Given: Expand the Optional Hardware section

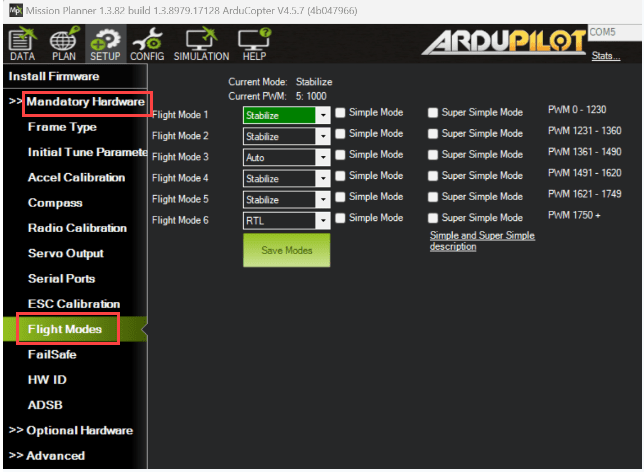Looking at the screenshot, I should [71, 430].
